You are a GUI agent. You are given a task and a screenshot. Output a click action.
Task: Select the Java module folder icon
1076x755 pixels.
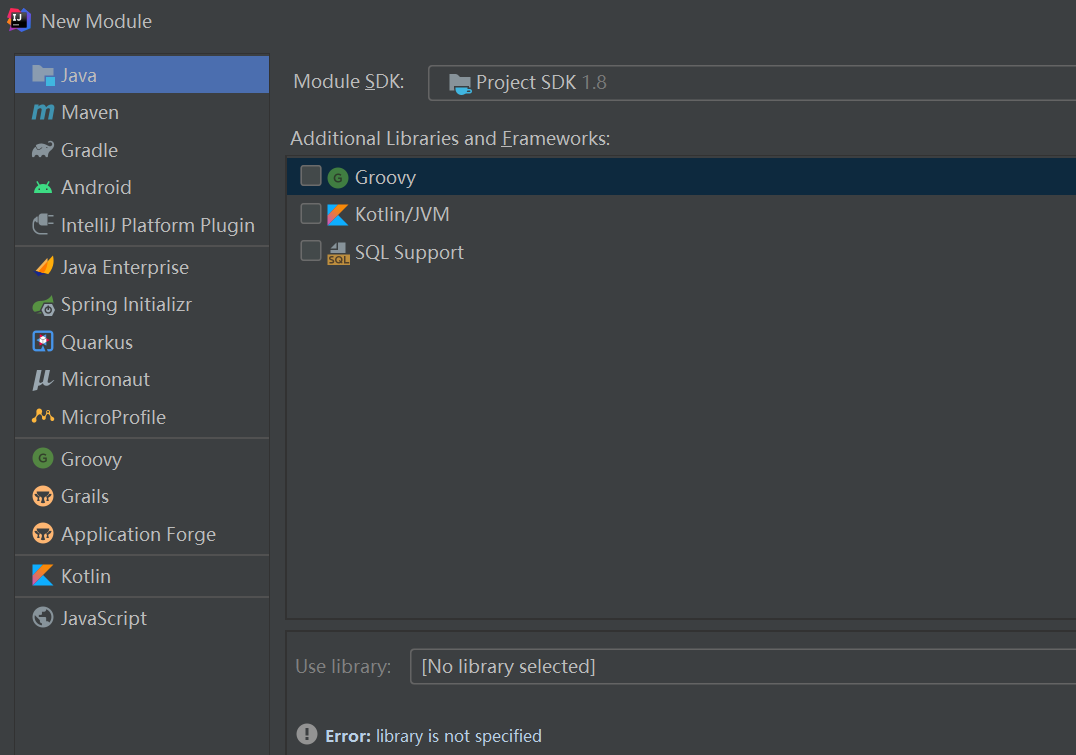pos(43,75)
